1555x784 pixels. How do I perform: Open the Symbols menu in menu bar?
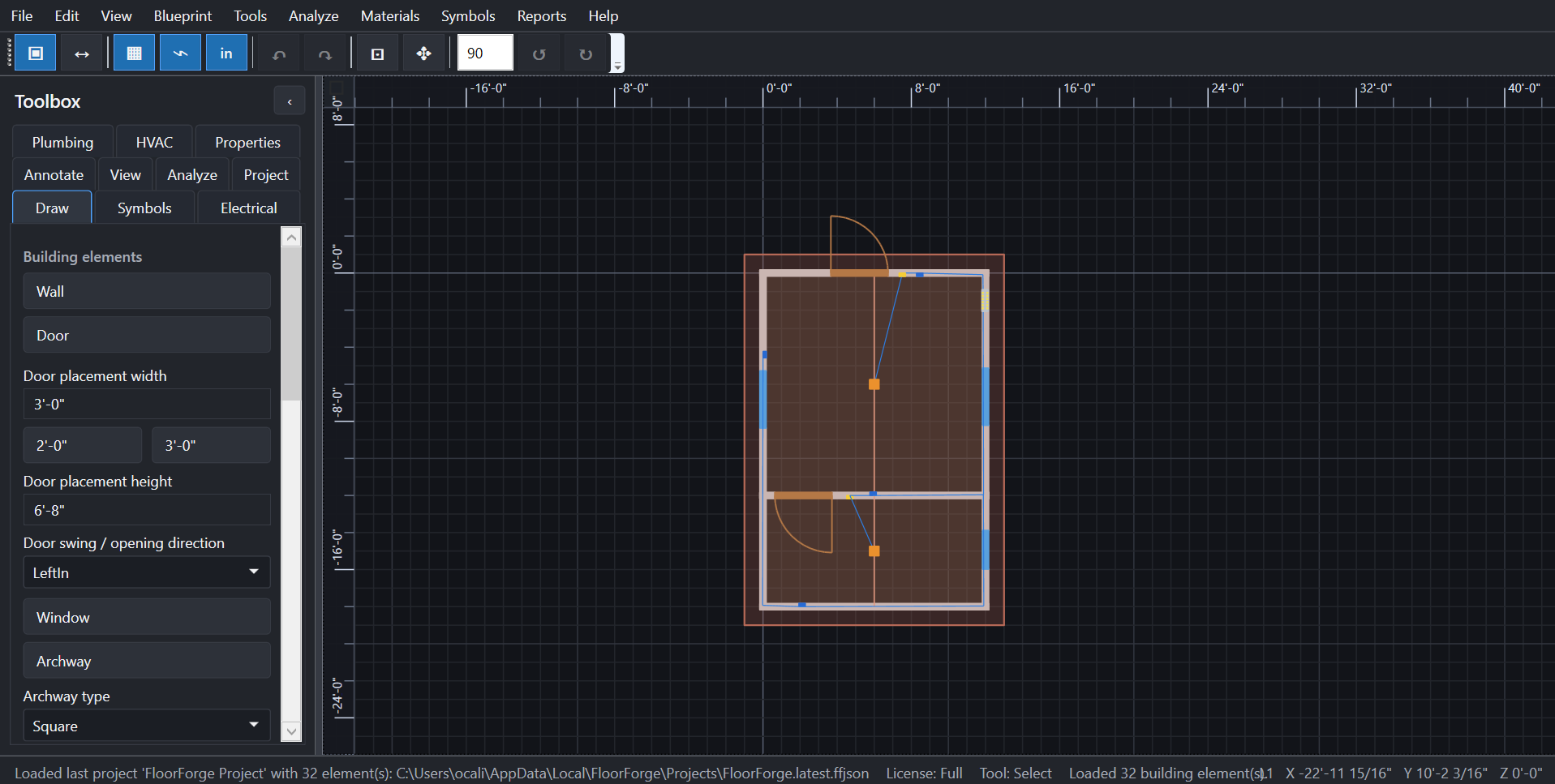point(468,15)
